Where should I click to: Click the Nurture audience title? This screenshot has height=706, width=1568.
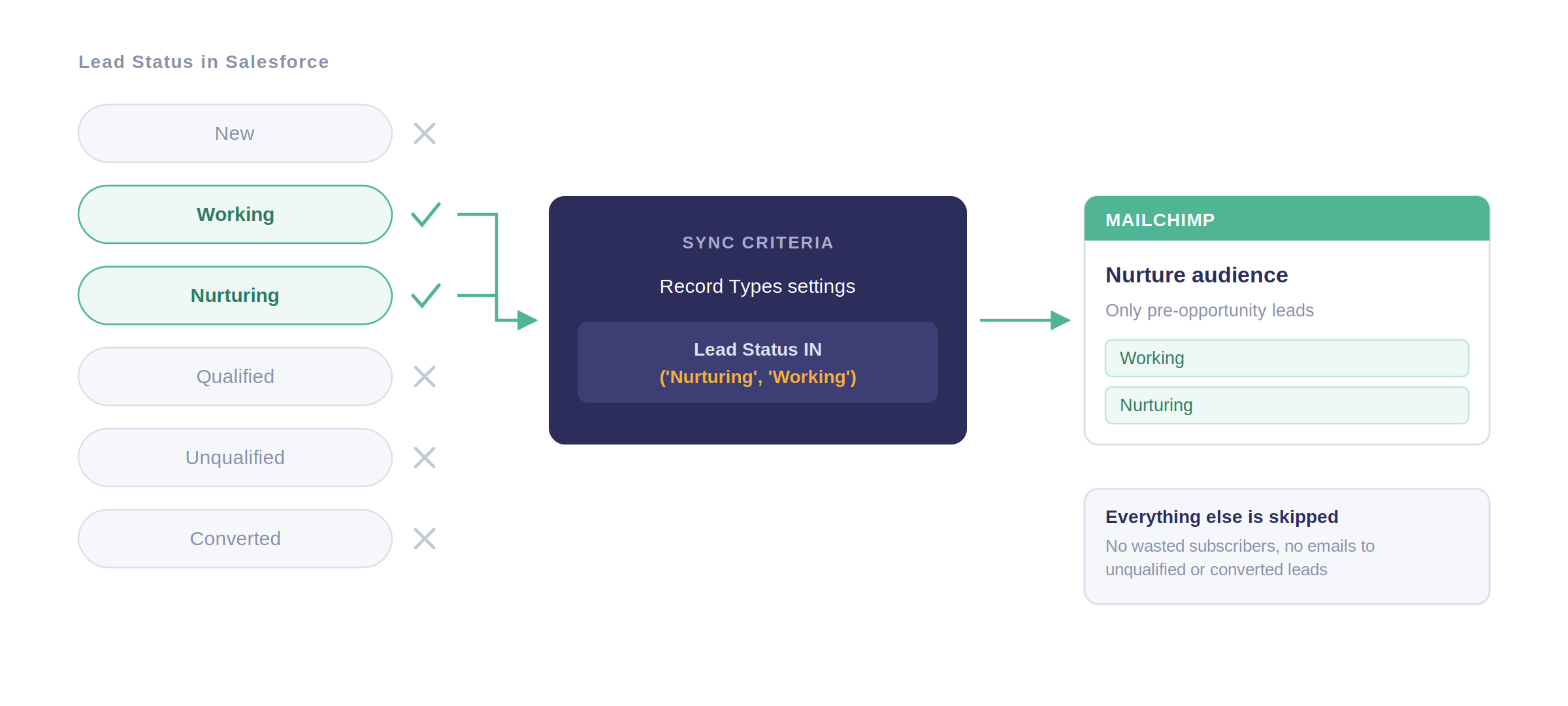1197,275
